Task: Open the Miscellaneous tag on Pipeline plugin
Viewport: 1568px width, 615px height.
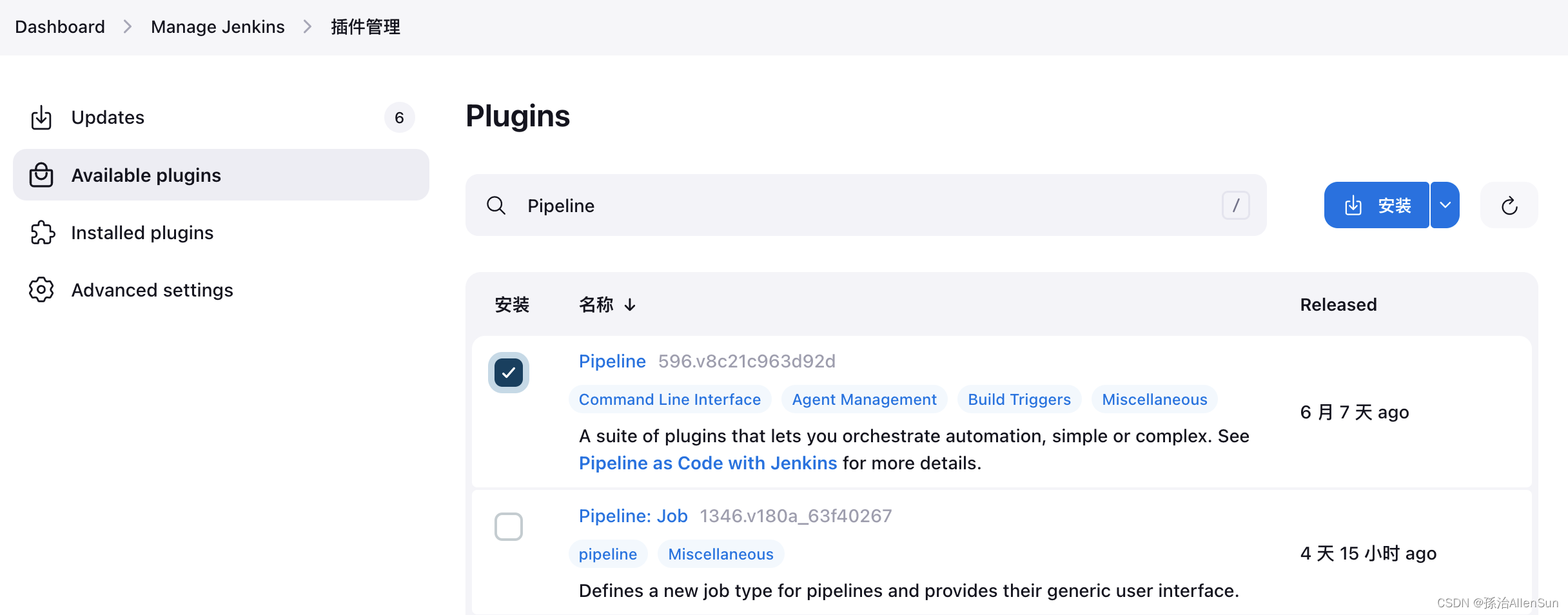Action: coord(1153,399)
